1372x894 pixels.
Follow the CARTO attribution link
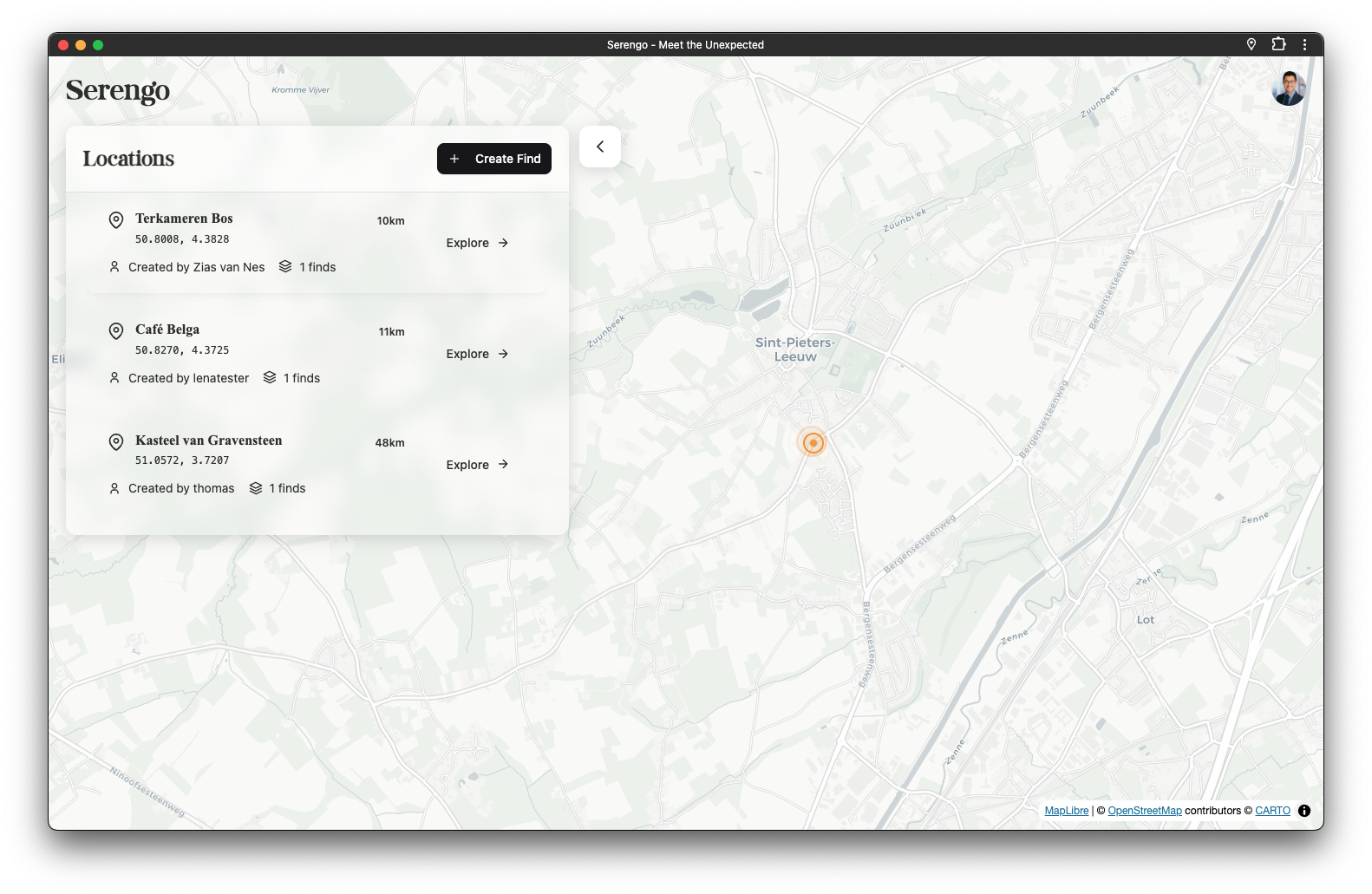coord(1272,811)
